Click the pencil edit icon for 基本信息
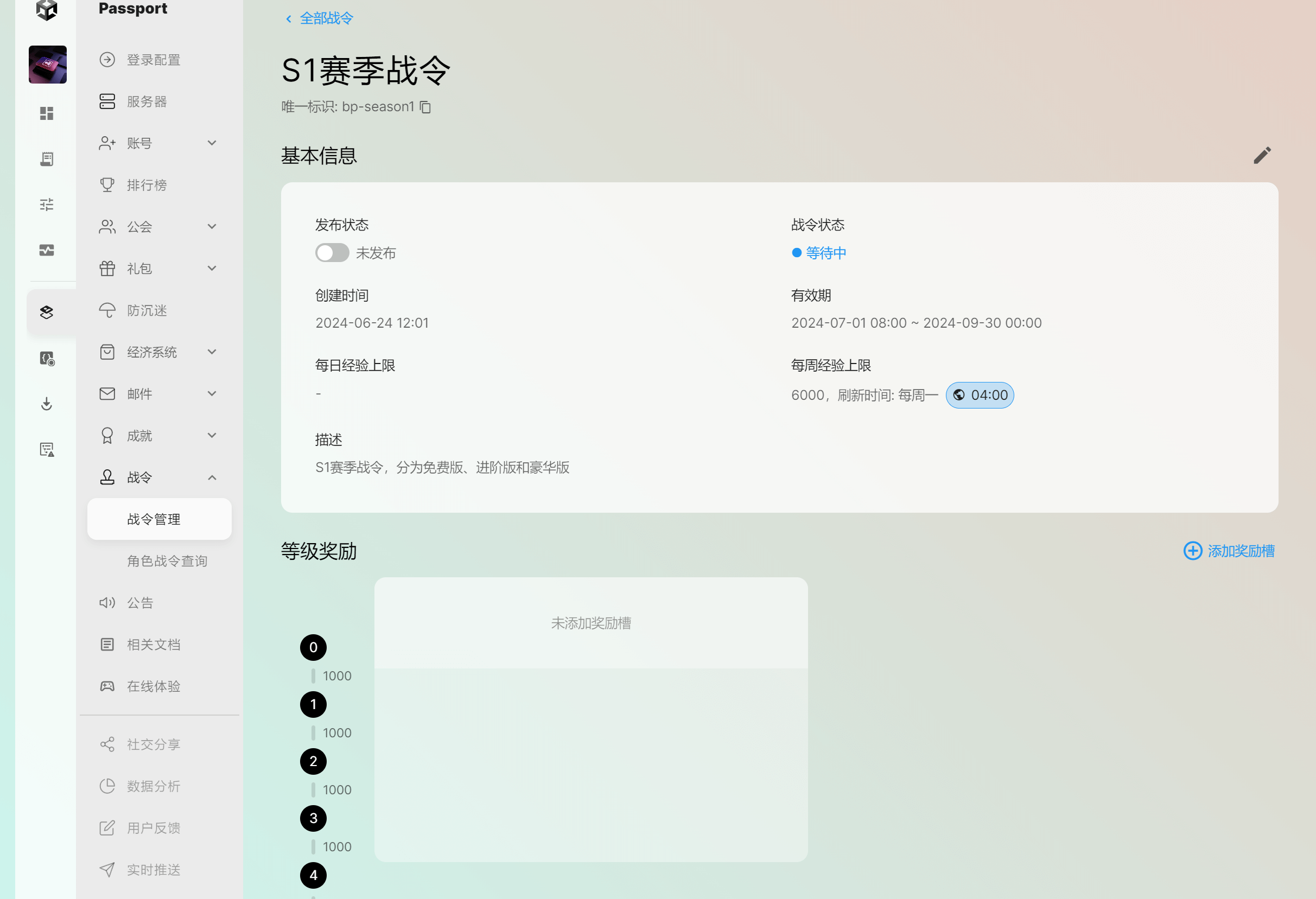 click(1262, 155)
